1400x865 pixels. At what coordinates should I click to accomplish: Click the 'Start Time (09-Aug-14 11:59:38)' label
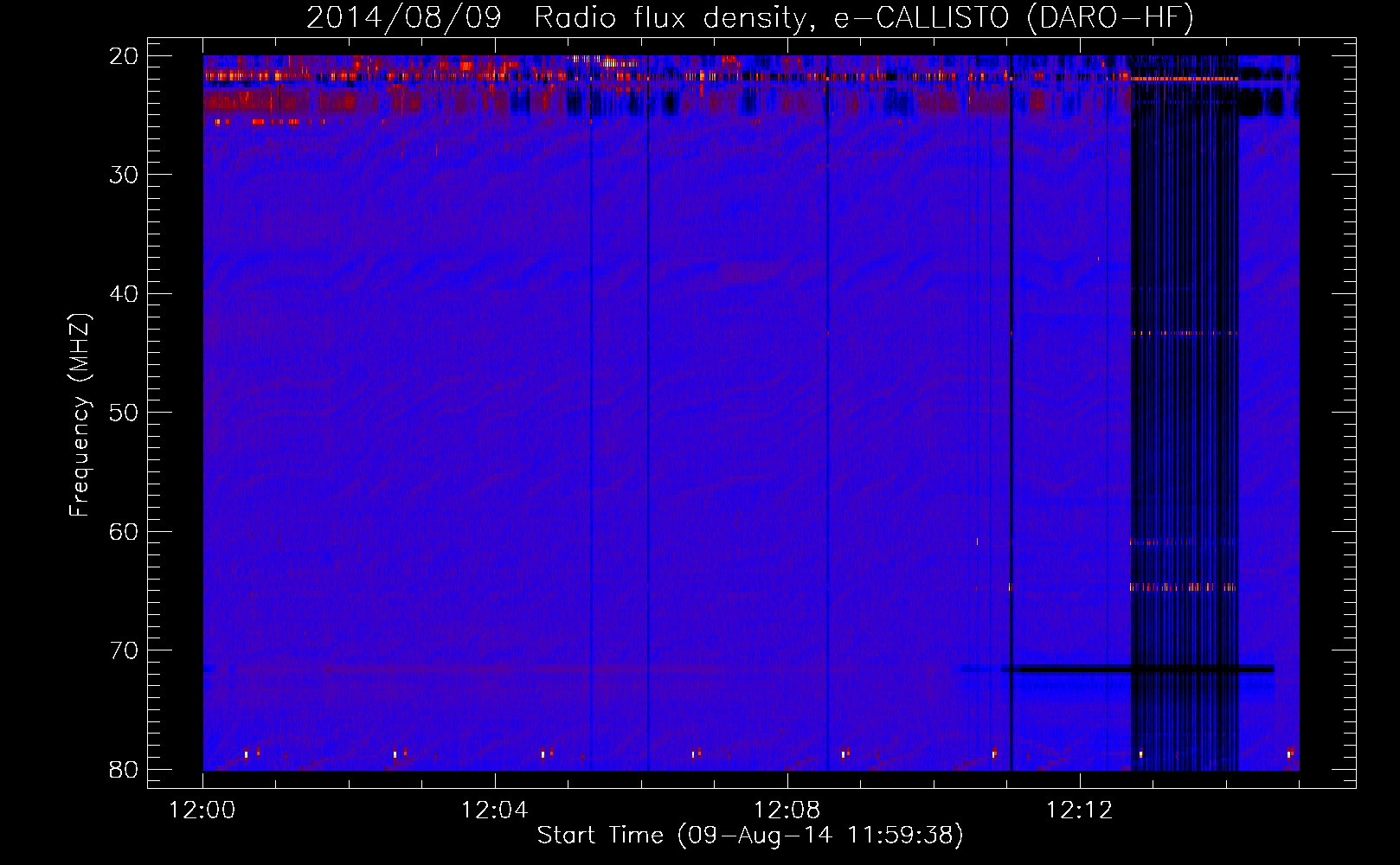(750, 835)
